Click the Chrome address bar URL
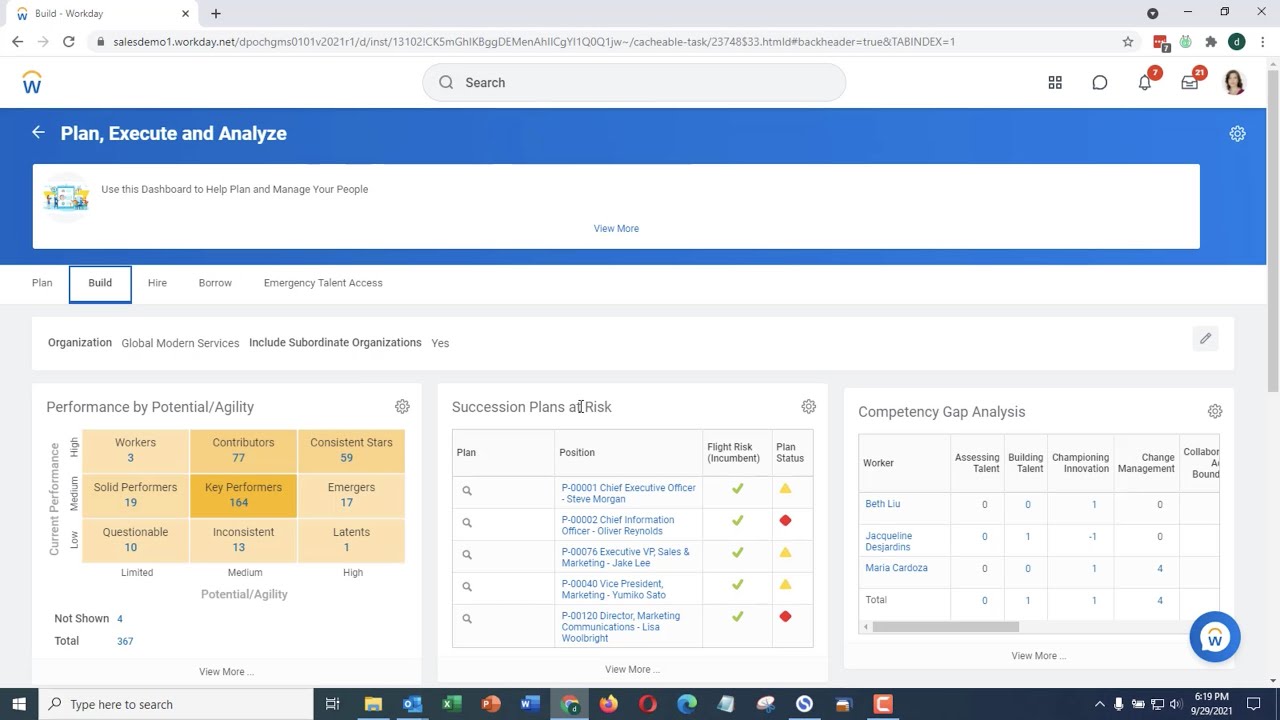The width and height of the screenshot is (1280, 720). [534, 42]
